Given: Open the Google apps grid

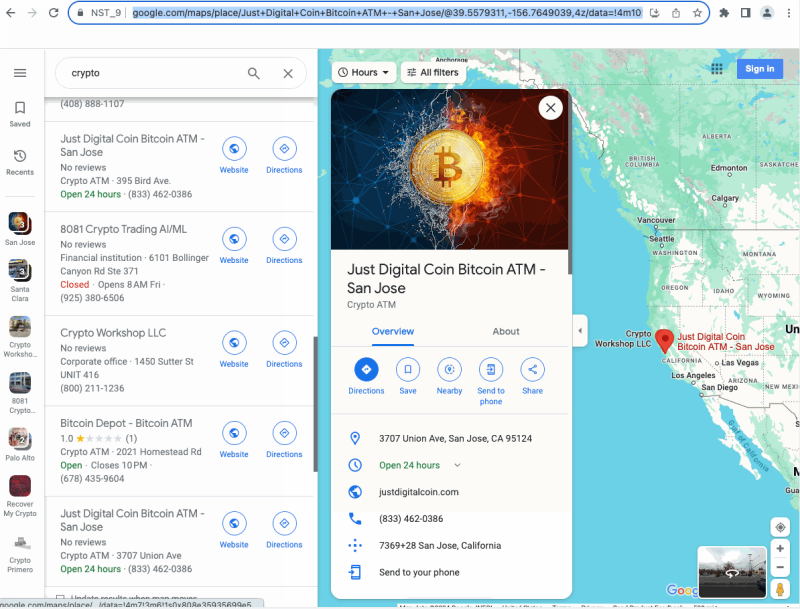Looking at the screenshot, I should (x=717, y=69).
